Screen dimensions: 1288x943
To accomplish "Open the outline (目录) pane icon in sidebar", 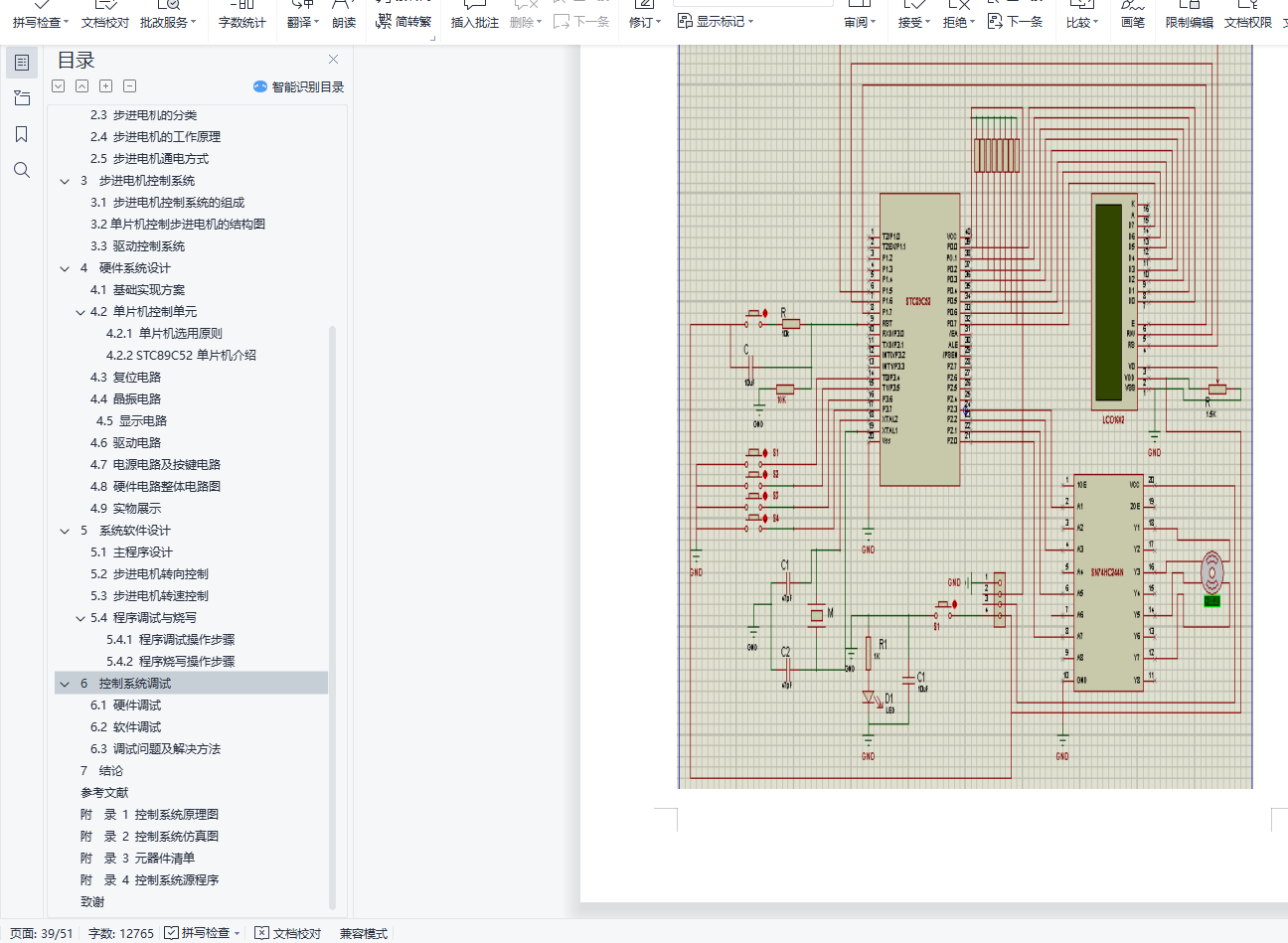I will click(22, 63).
